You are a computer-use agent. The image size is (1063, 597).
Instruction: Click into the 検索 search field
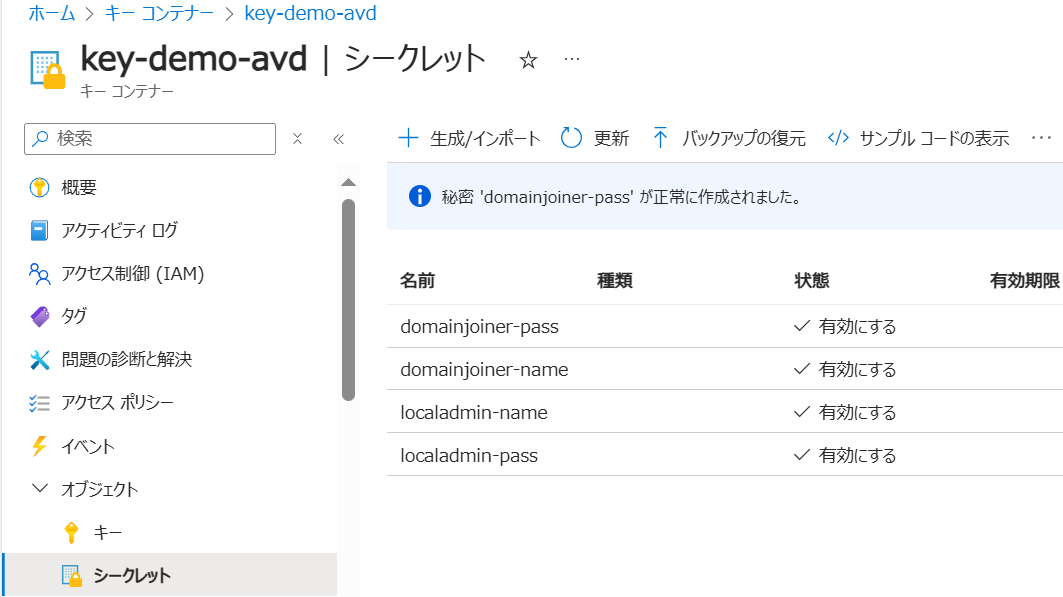[x=150, y=139]
